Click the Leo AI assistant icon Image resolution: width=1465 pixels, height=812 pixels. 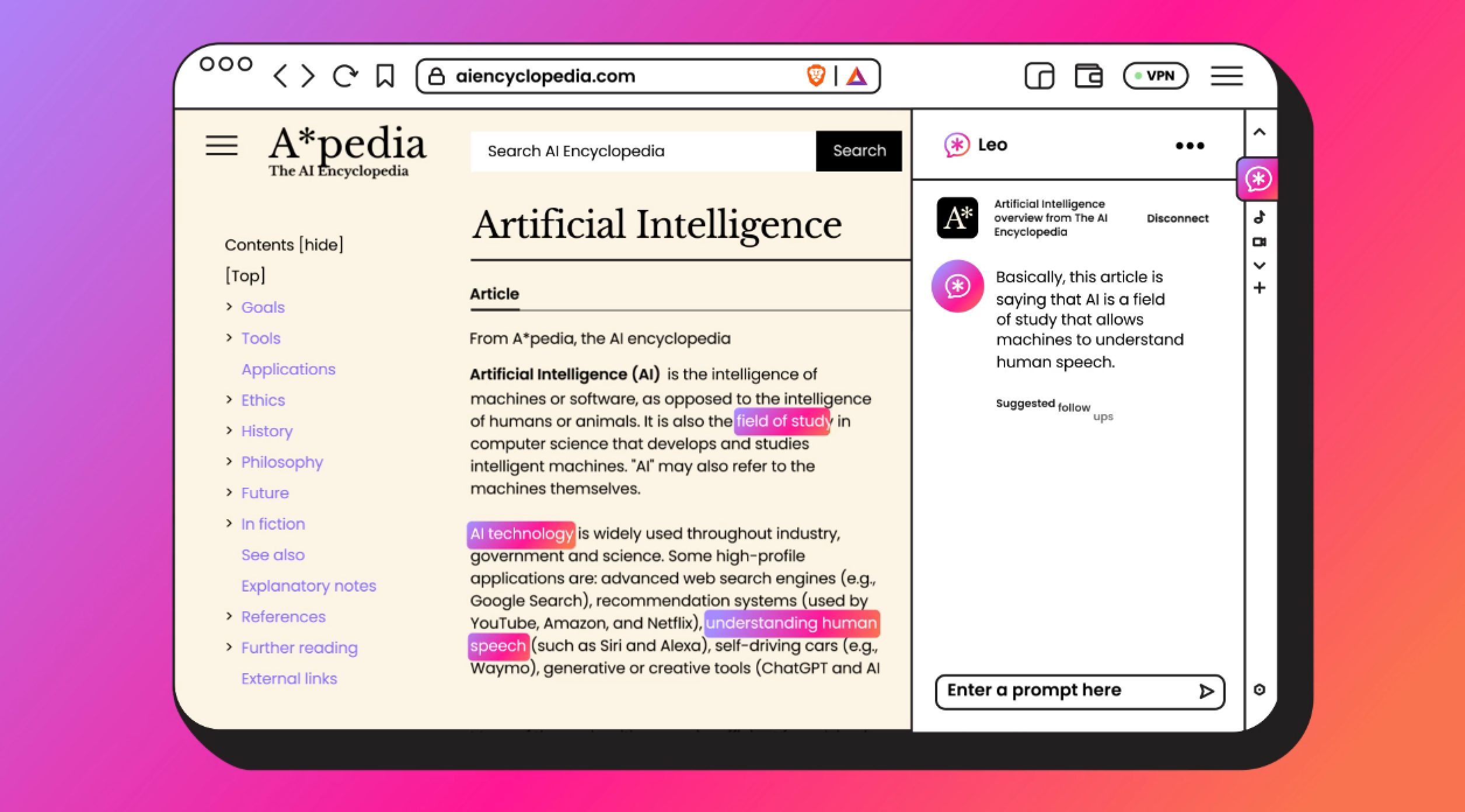coord(1258,178)
